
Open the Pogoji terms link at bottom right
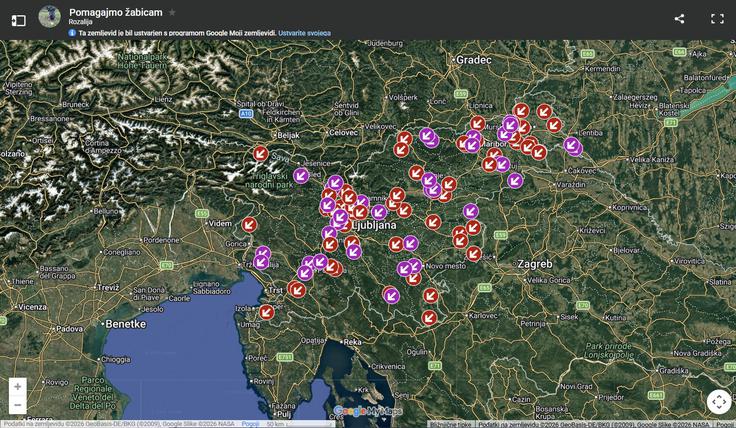[724, 424]
